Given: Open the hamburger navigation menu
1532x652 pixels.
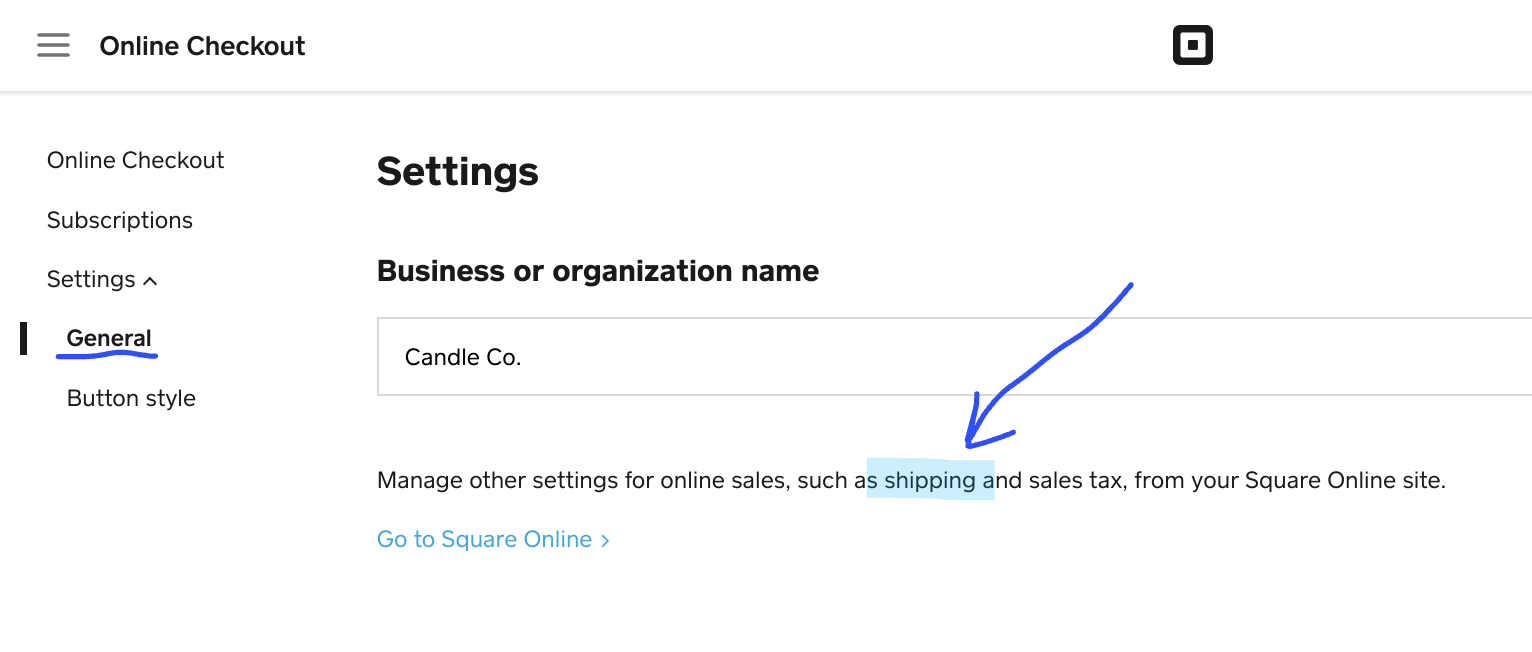Looking at the screenshot, I should coord(53,45).
